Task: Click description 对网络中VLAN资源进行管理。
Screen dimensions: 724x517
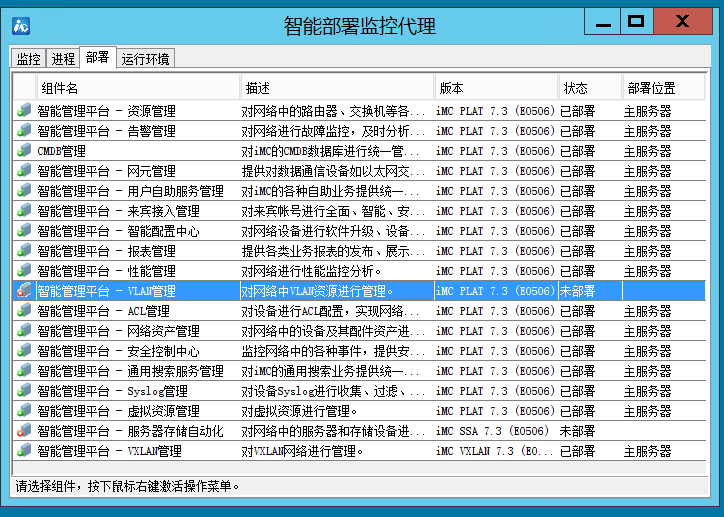Action: click(318, 291)
